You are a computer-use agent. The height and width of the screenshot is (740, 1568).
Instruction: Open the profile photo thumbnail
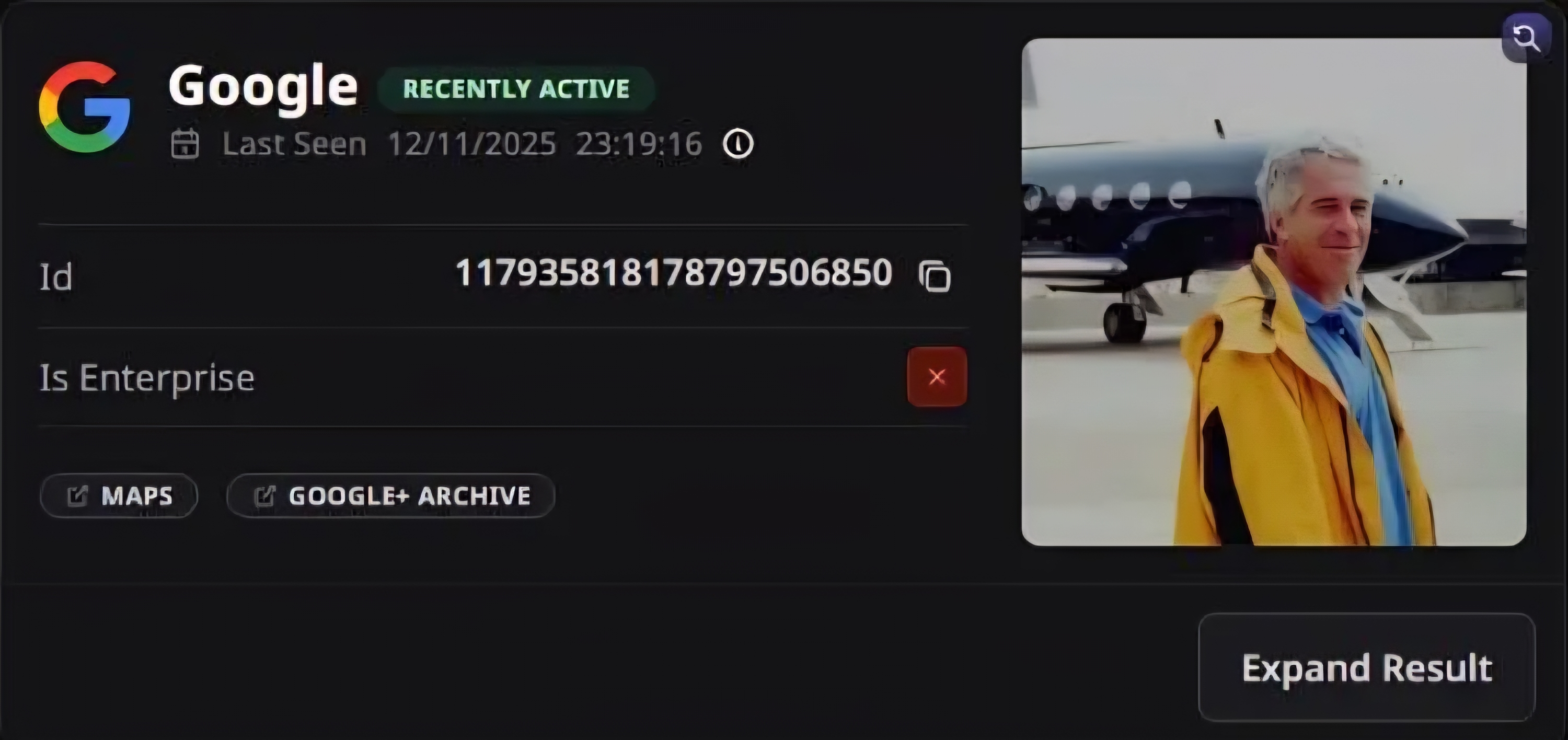click(1274, 292)
